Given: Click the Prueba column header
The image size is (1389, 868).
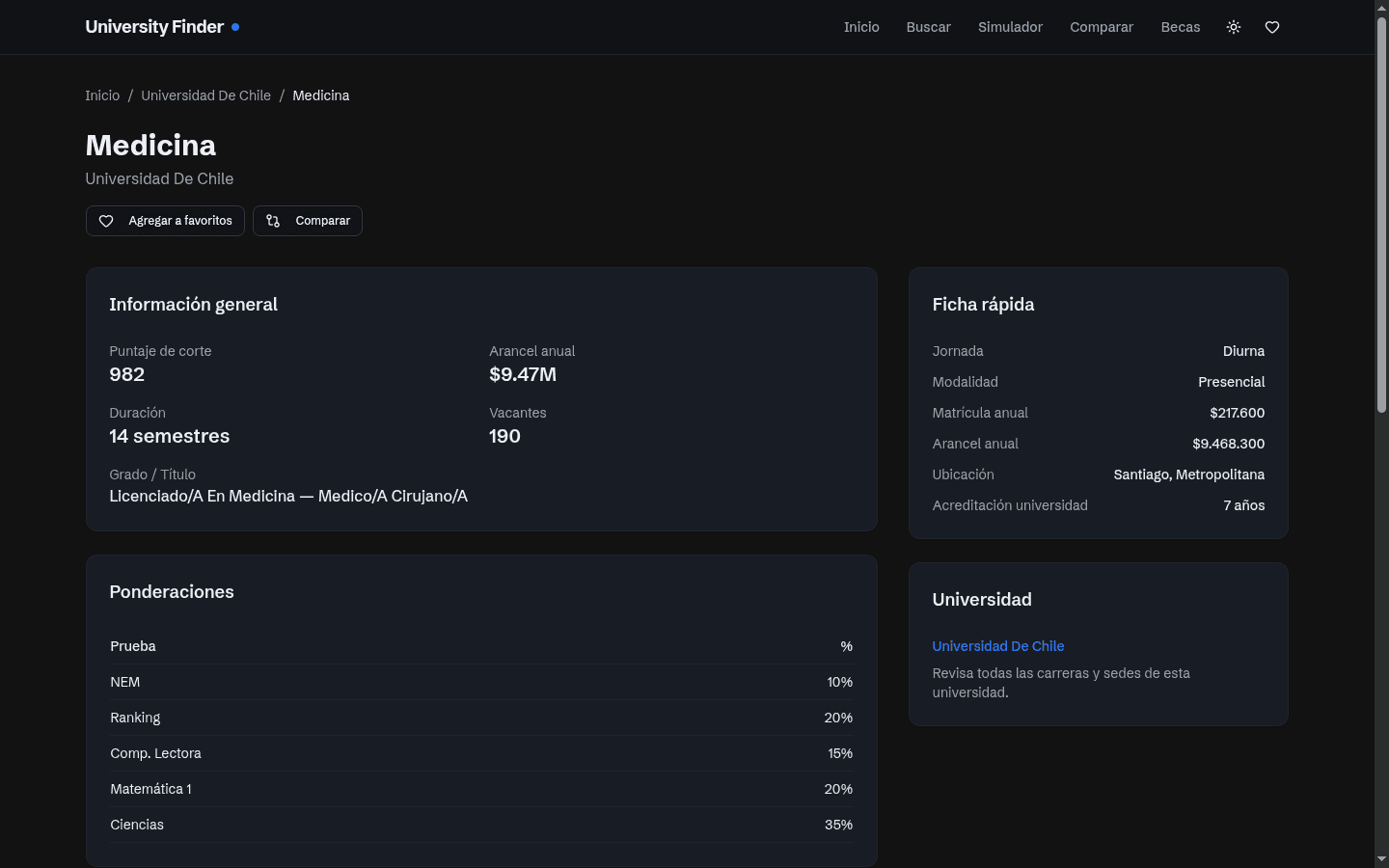Looking at the screenshot, I should pos(133,646).
